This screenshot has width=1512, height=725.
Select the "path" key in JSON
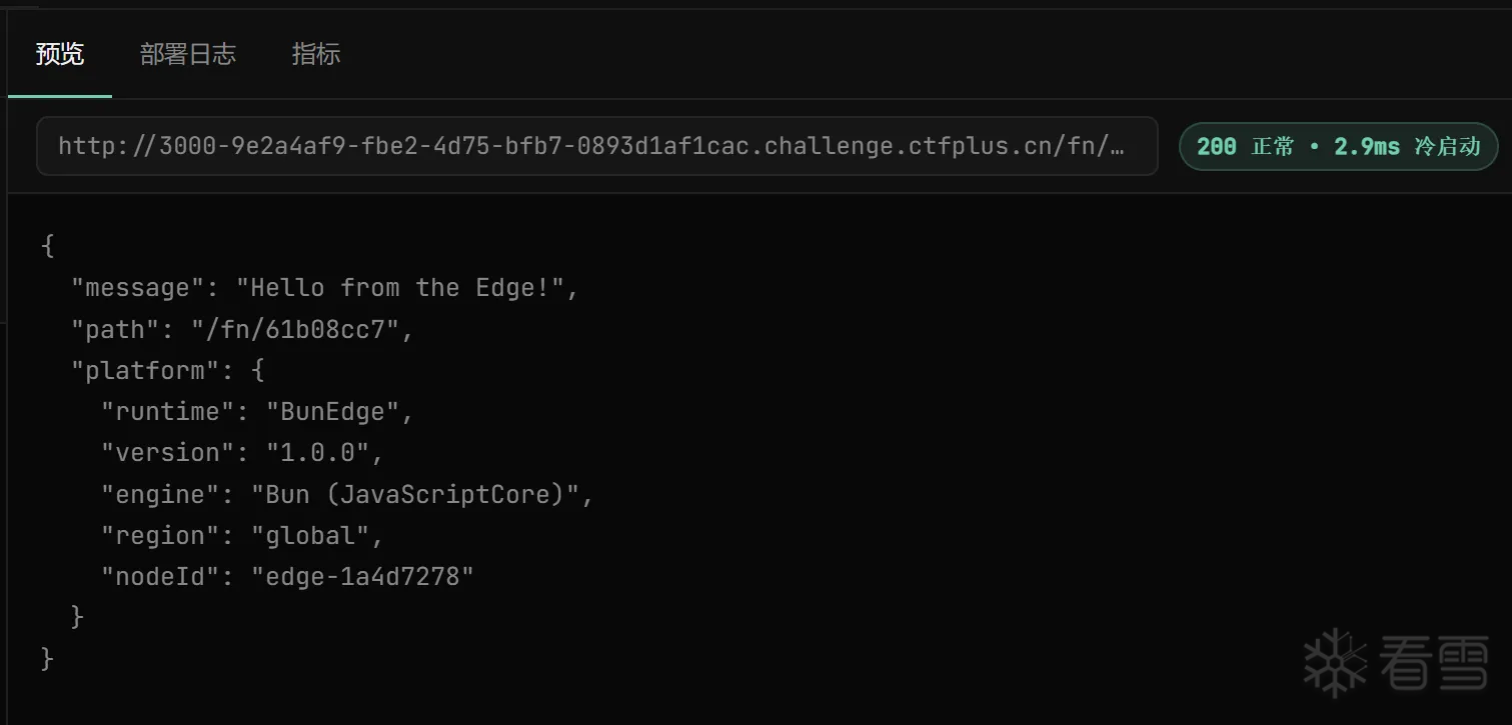(x=114, y=330)
